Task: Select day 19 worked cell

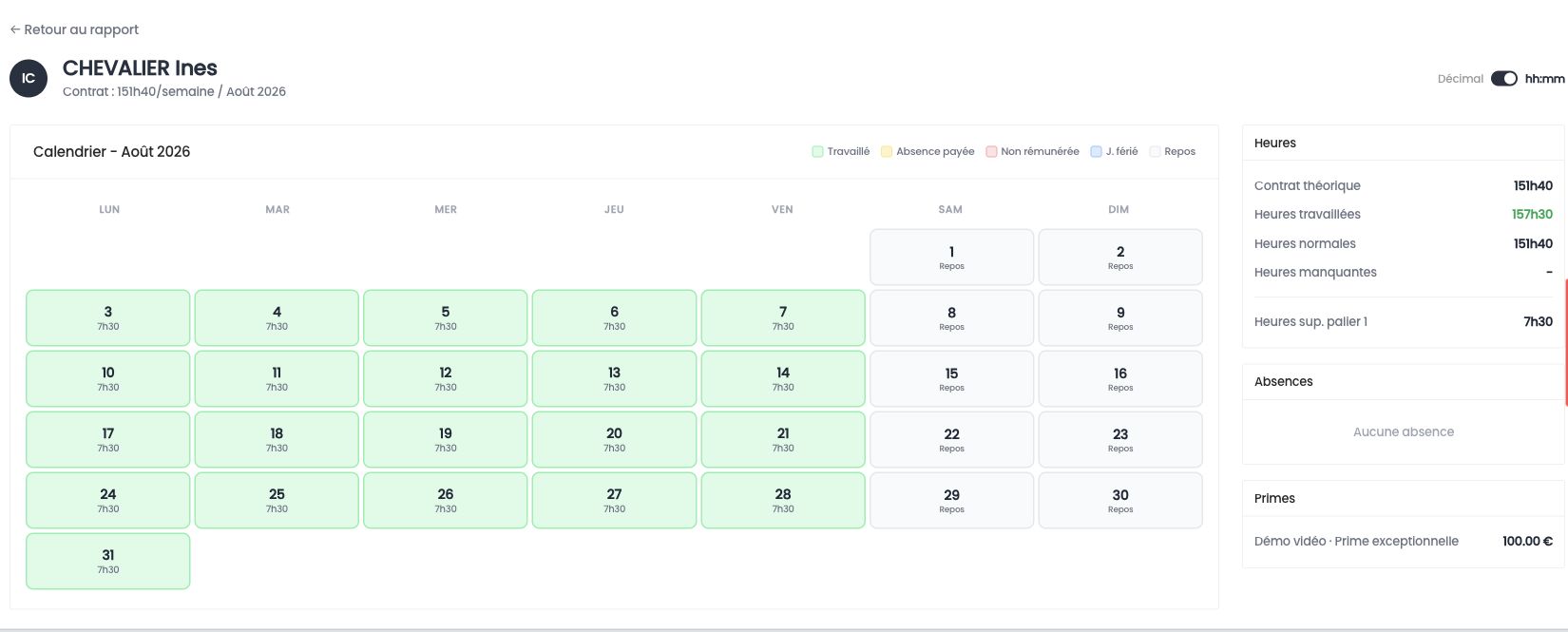Action: click(446, 439)
